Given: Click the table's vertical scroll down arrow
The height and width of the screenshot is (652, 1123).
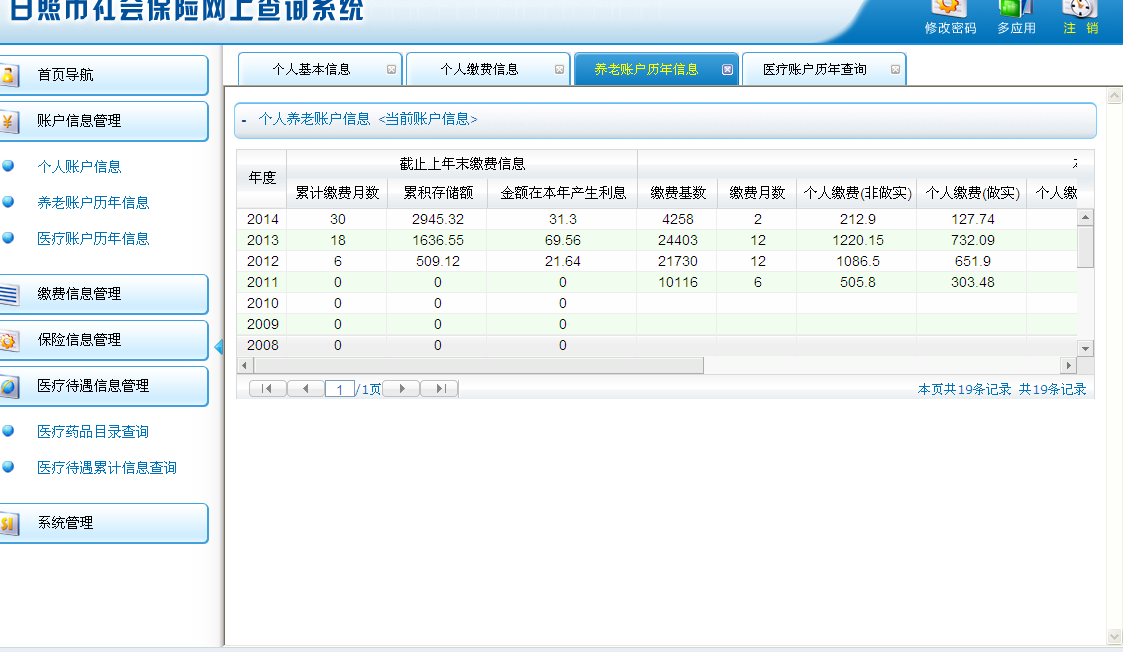Looking at the screenshot, I should pyautogui.click(x=1086, y=347).
